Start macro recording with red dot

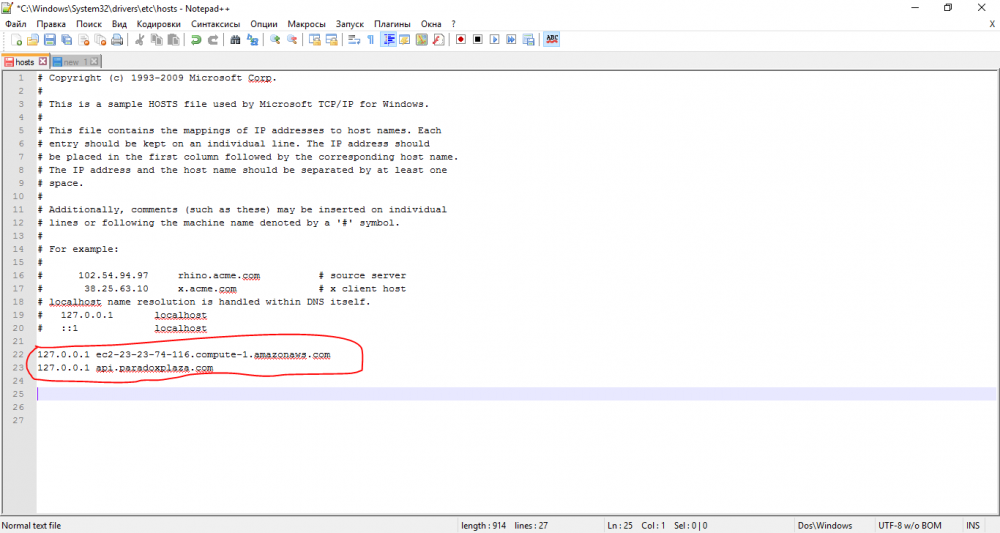[x=460, y=40]
